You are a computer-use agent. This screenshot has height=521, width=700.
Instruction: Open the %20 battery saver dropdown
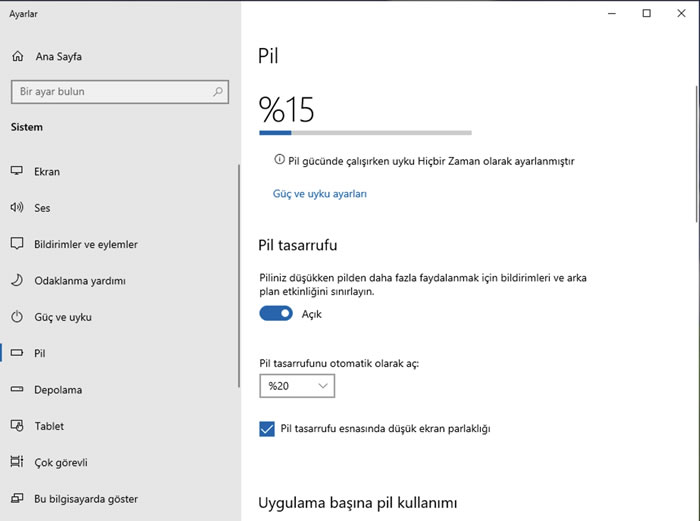point(297,386)
